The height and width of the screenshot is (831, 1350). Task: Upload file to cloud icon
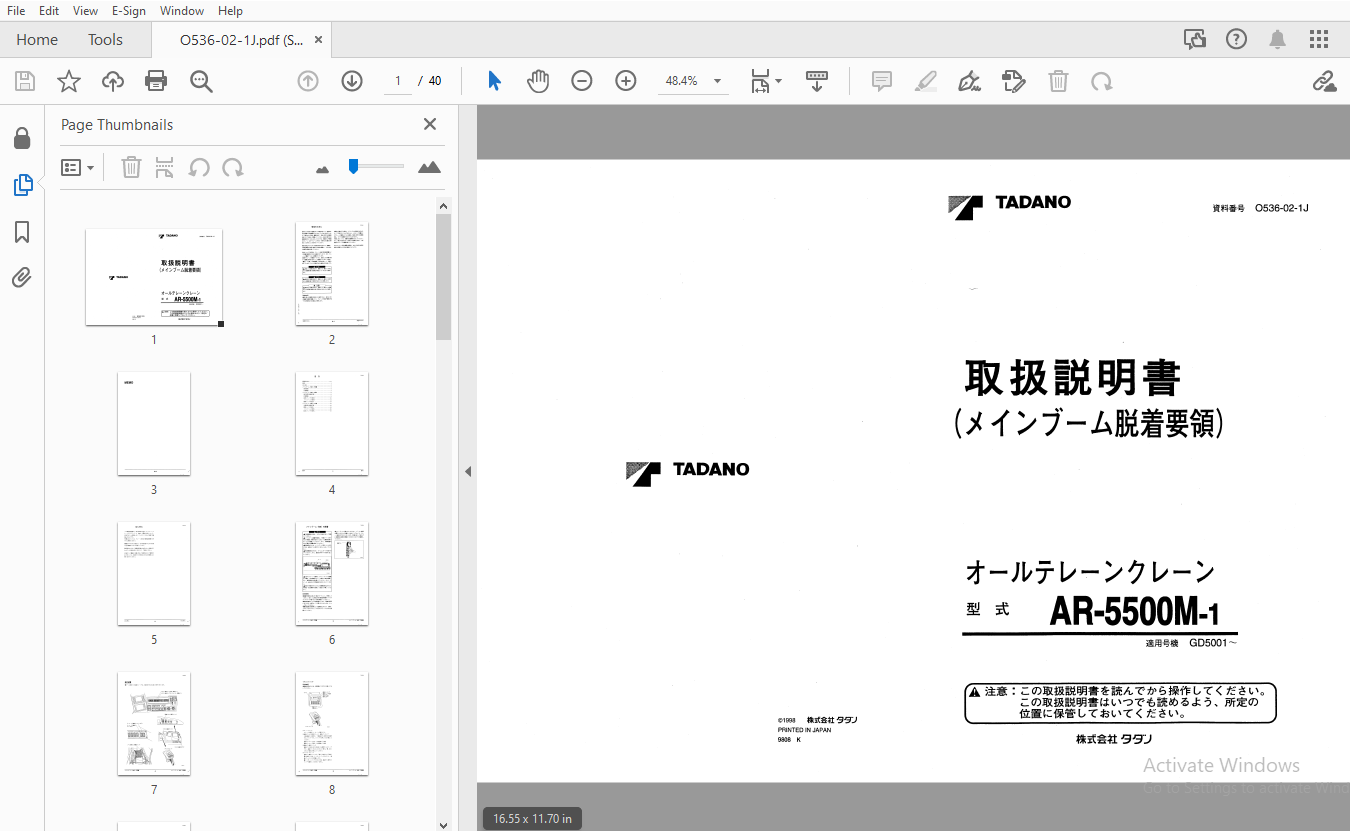(x=113, y=81)
